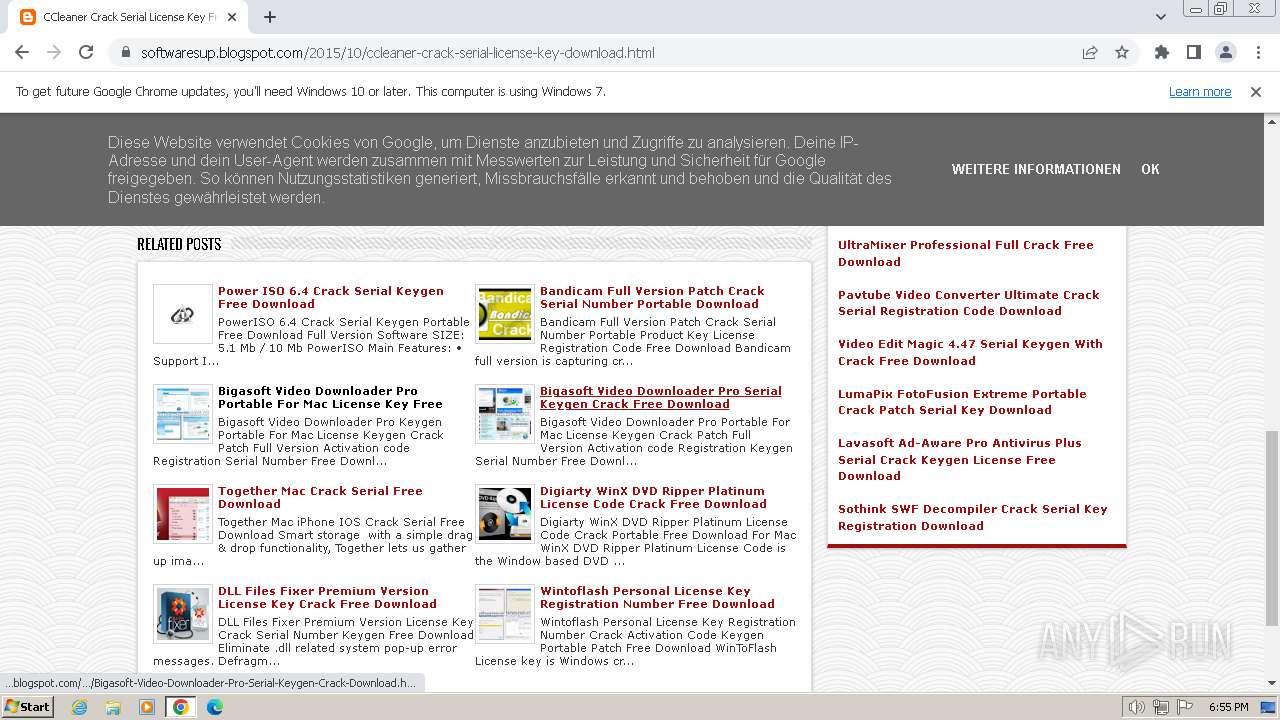
Task: Open LumaPix FotoFusion Extreme Portable link
Action: click(962, 401)
